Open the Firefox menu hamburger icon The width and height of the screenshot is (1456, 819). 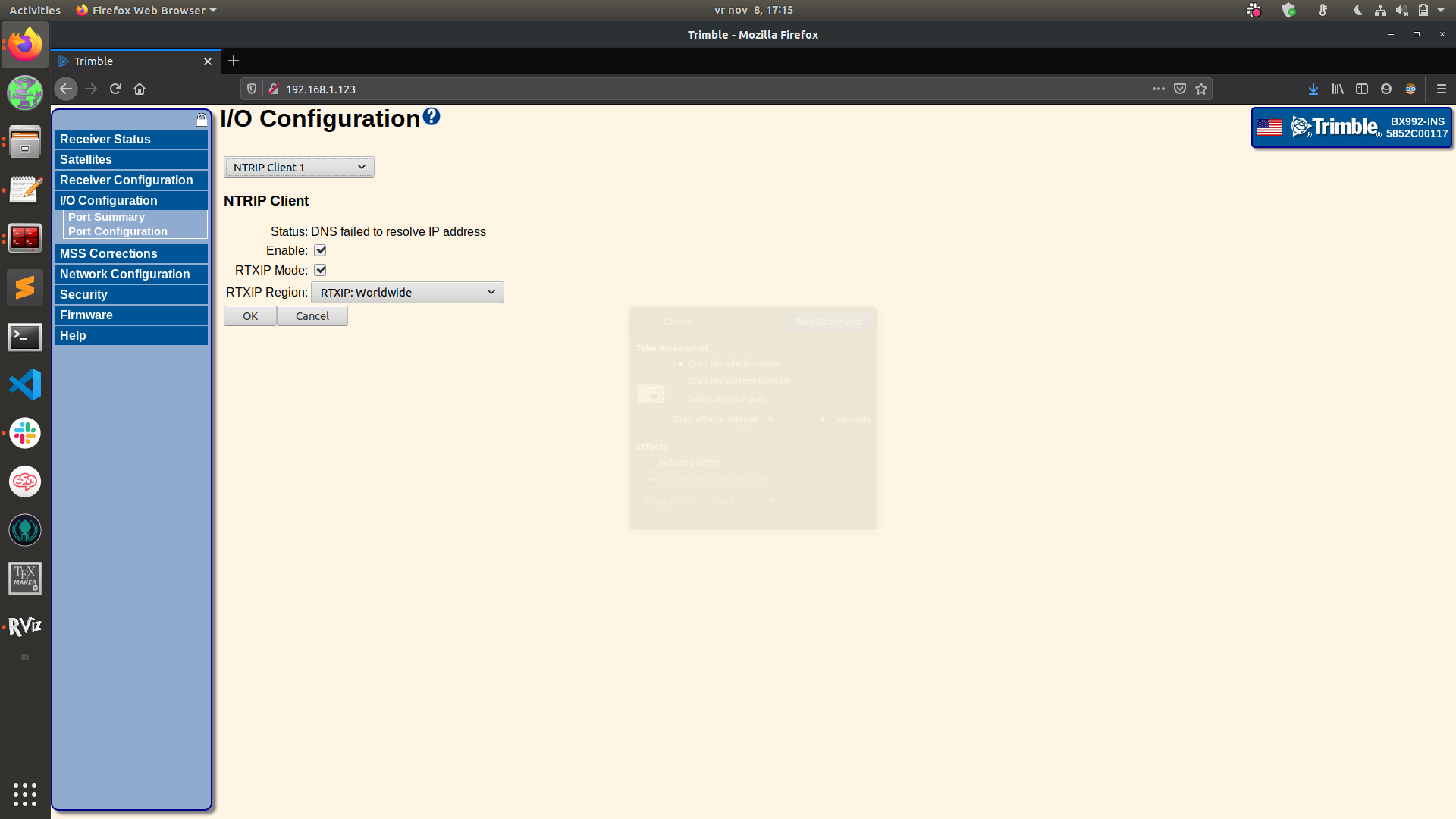[x=1441, y=89]
